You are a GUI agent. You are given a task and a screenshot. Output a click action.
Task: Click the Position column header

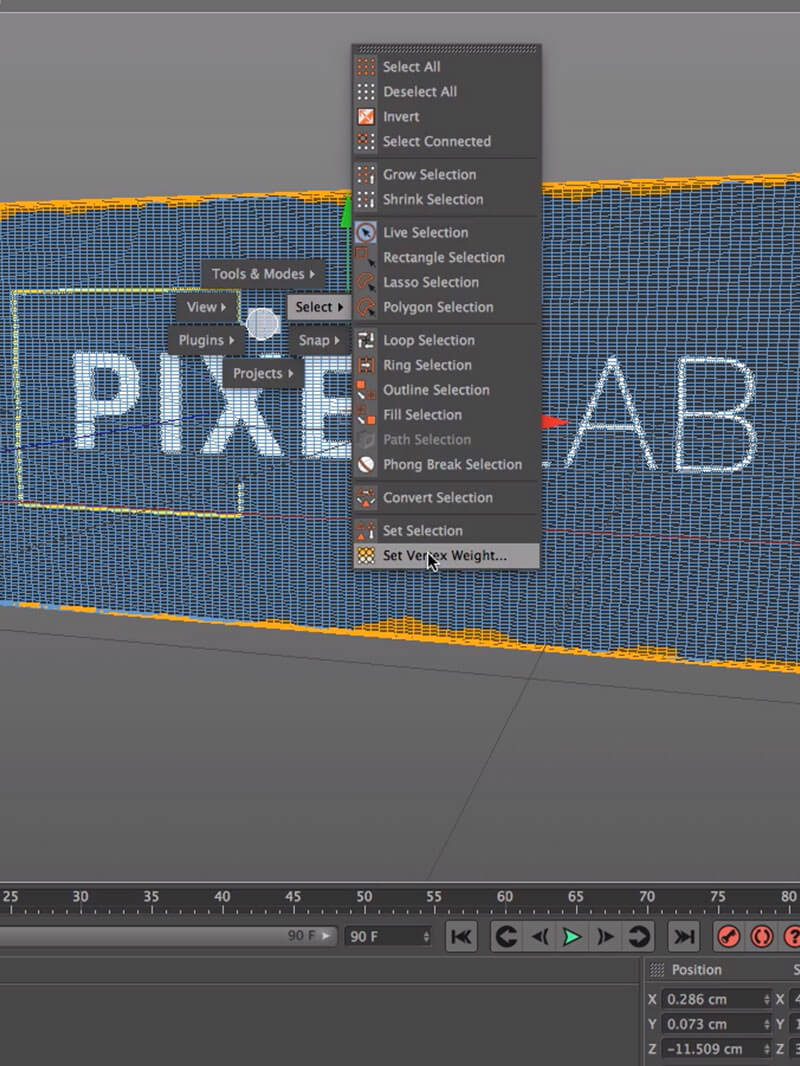point(696,970)
